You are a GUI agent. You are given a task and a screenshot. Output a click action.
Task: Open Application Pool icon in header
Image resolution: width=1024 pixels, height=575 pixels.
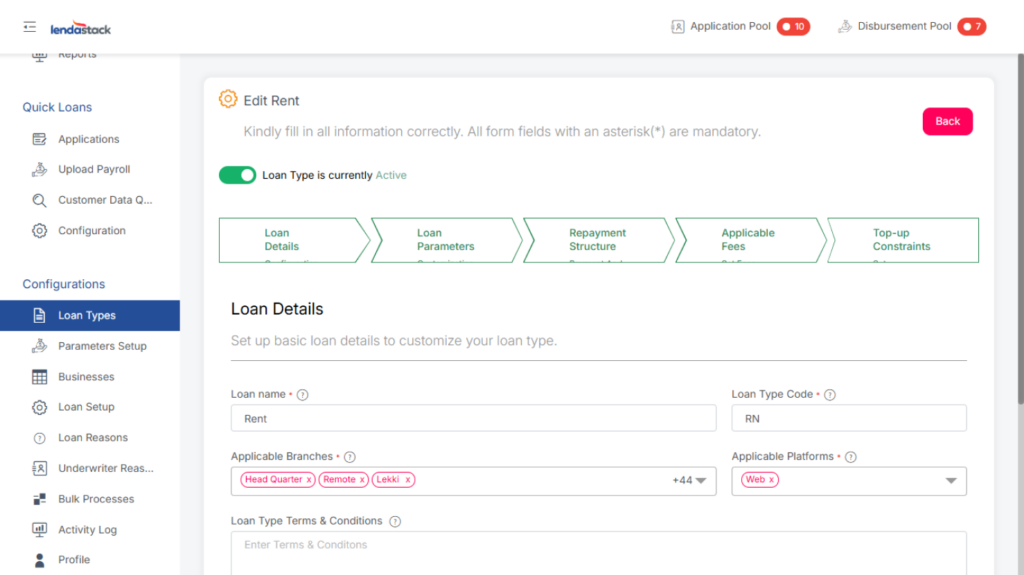click(x=678, y=27)
